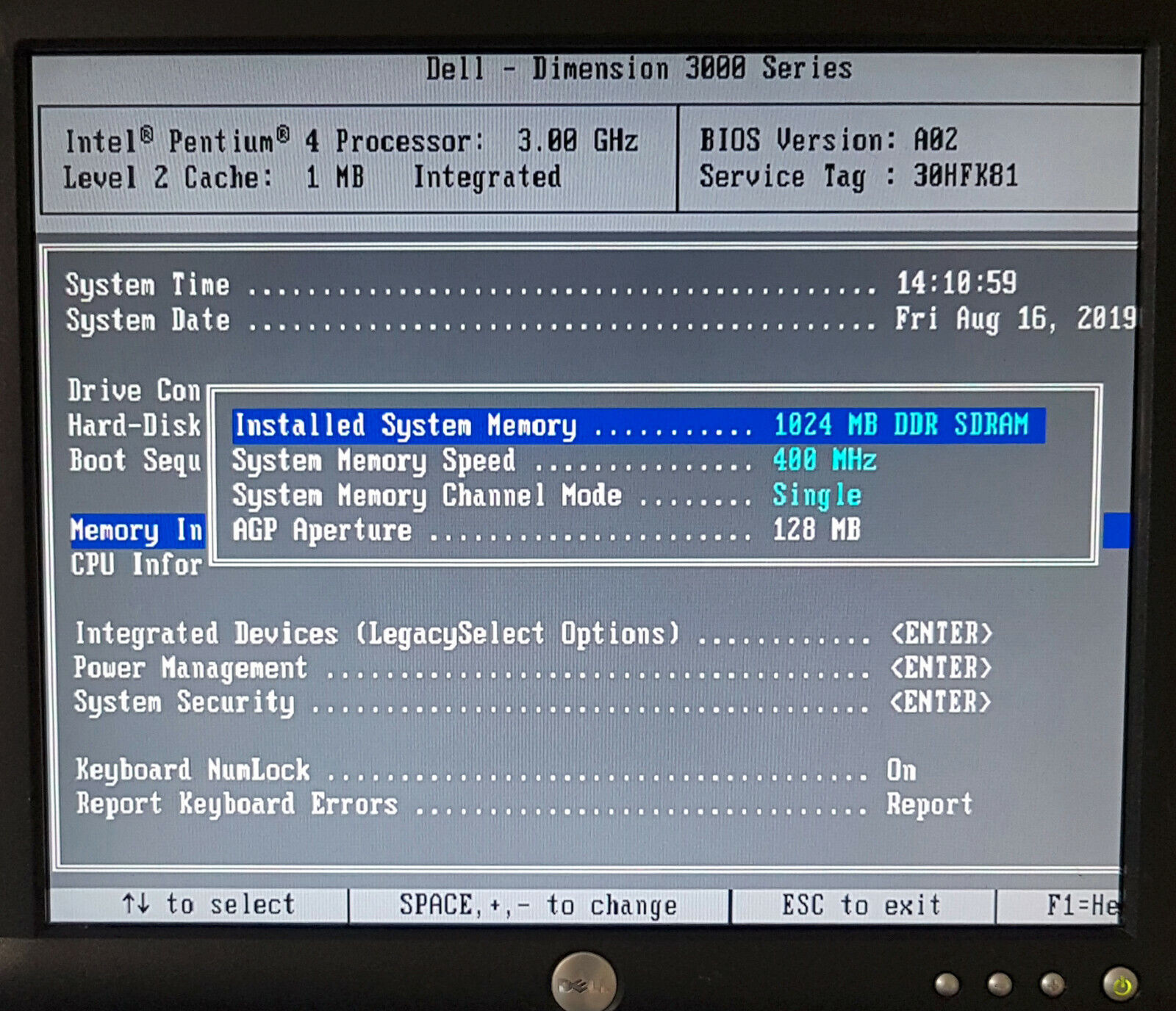
Task: Click the 400 MHz memory speed value
Action: pos(825,460)
